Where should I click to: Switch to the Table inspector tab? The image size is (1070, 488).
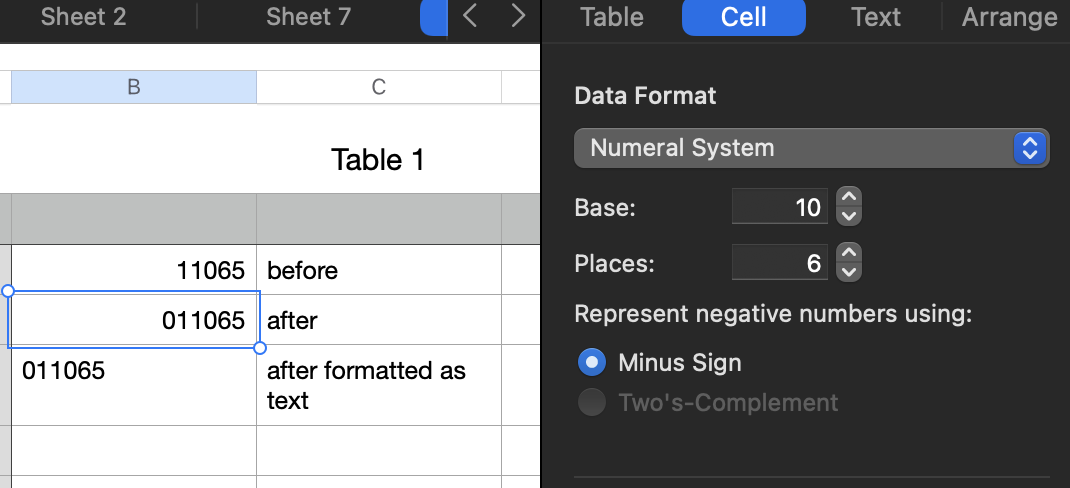point(612,17)
